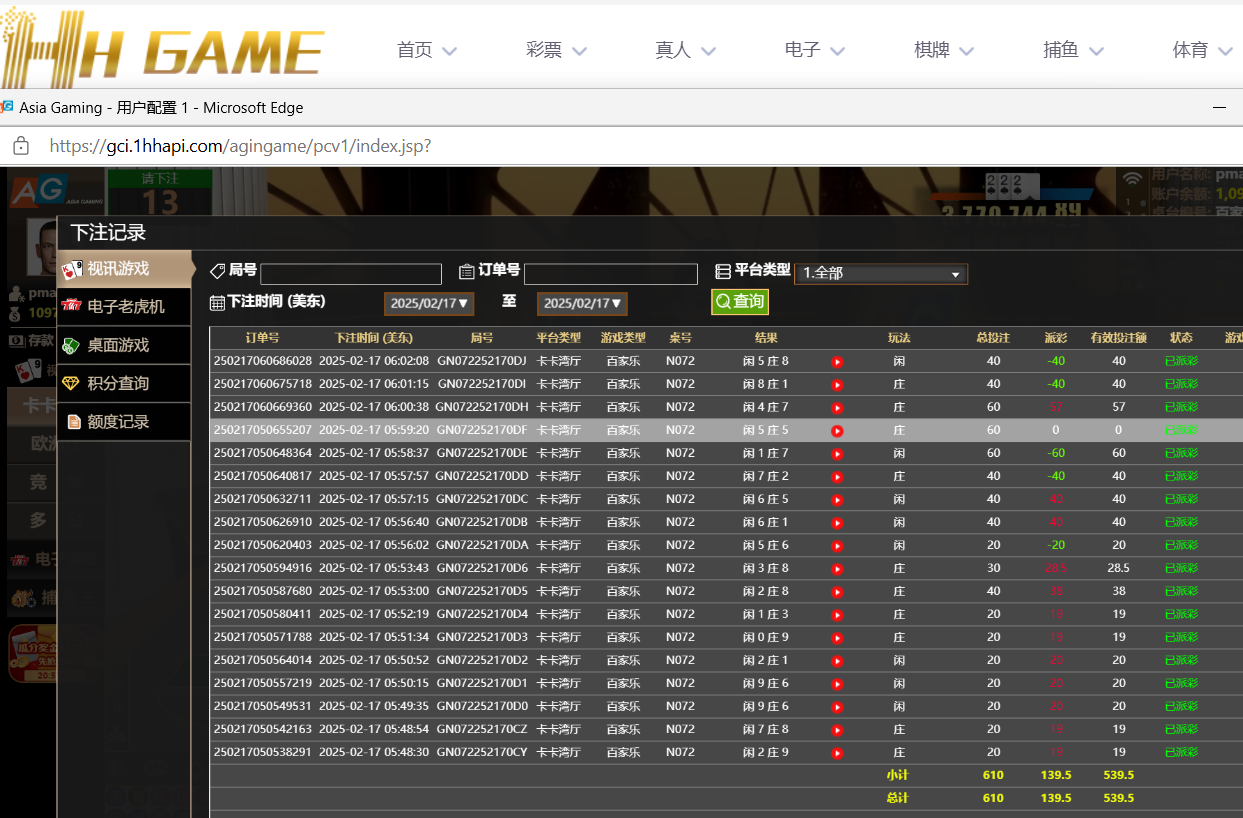Click the 局号 input field
Image resolution: width=1243 pixels, height=818 pixels.
coord(350,274)
